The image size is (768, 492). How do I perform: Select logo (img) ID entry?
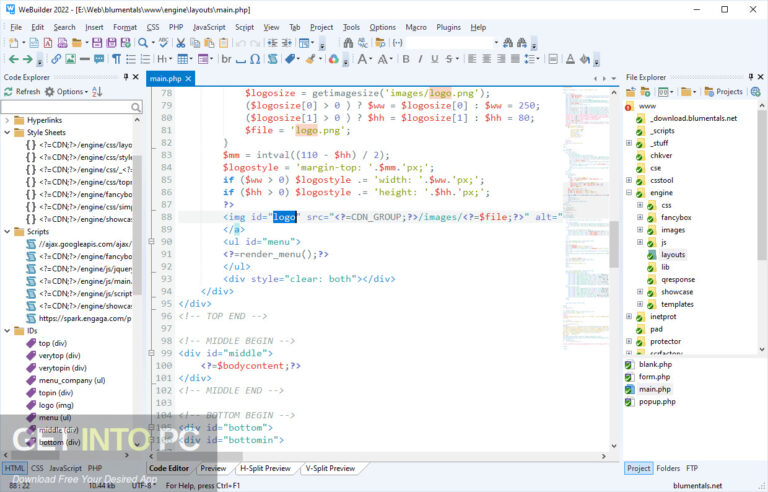coord(56,405)
